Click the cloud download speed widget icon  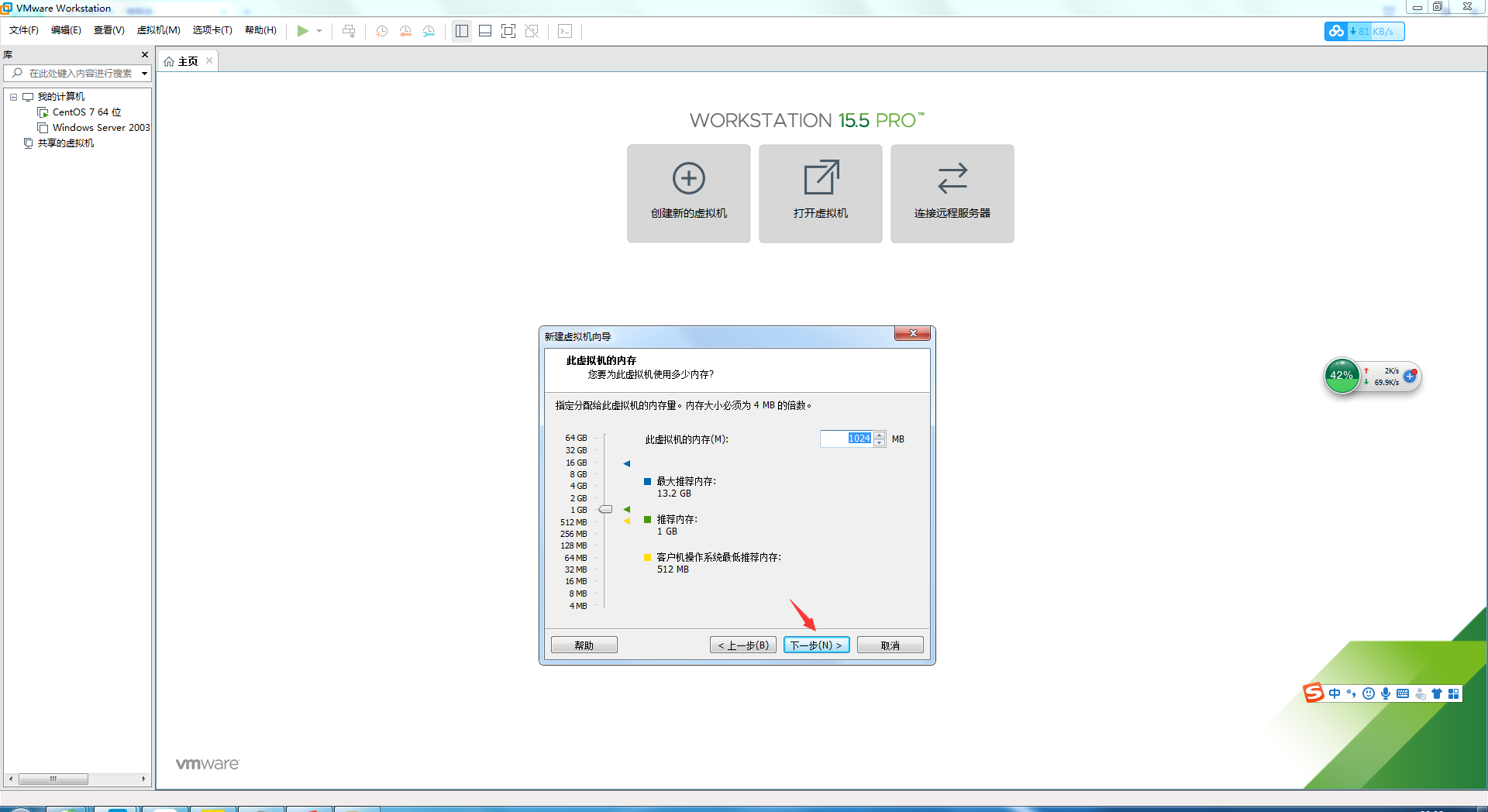click(x=1336, y=32)
